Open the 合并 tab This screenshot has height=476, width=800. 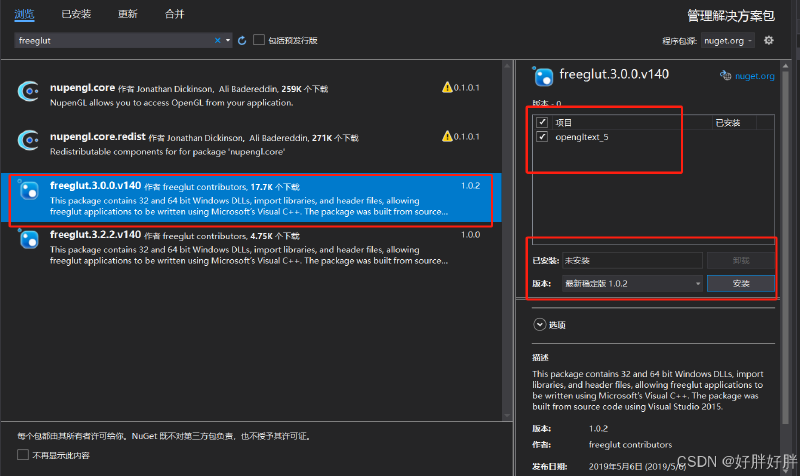click(x=174, y=14)
